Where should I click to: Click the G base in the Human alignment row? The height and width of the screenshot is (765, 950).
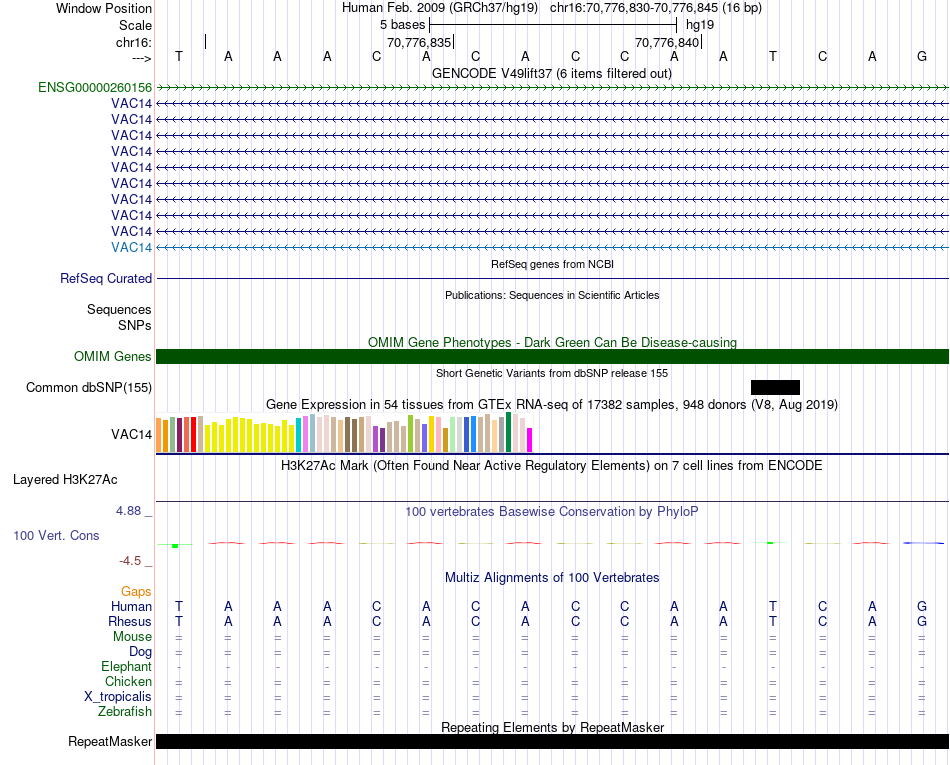click(x=922, y=606)
